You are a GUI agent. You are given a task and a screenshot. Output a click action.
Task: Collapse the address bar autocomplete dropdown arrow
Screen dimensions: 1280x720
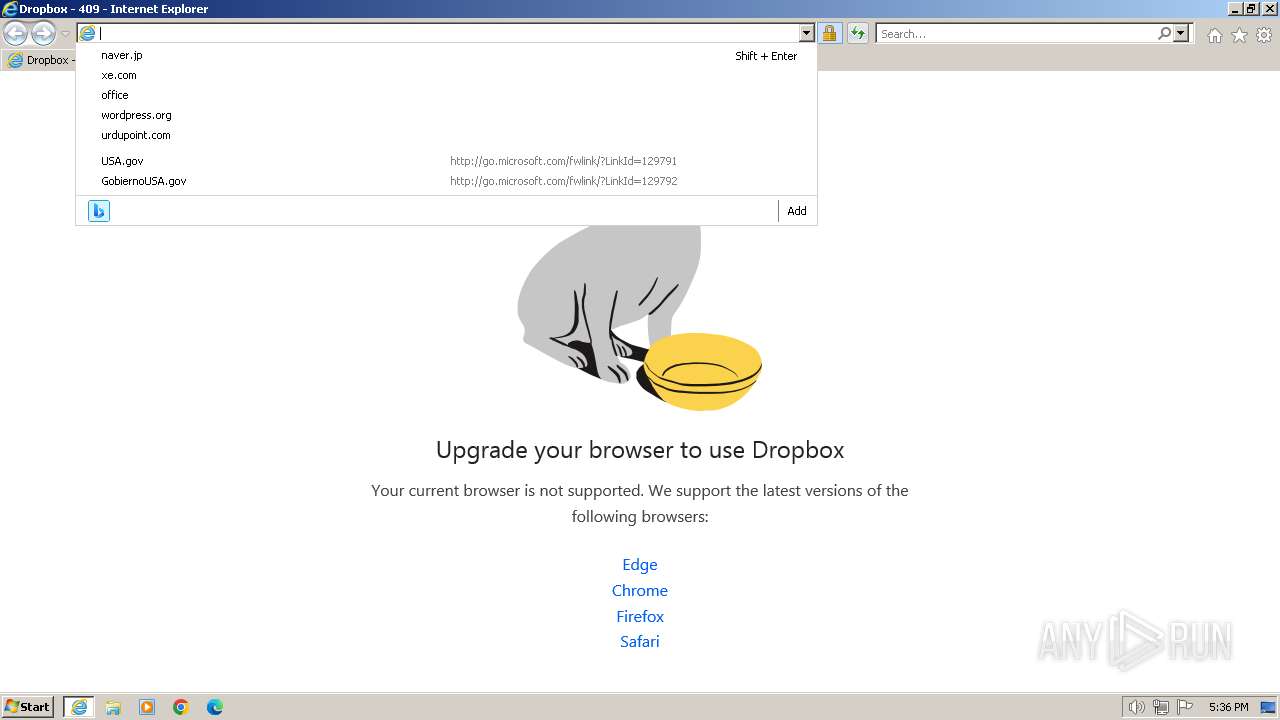point(806,33)
